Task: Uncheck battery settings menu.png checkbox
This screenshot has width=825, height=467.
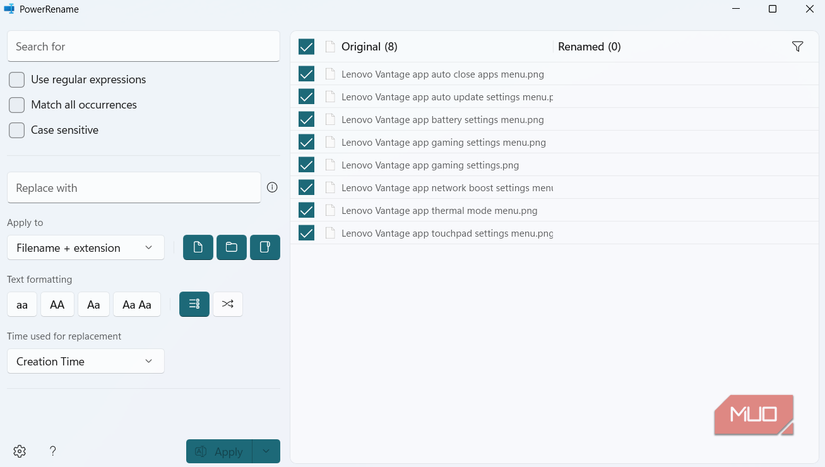Action: (x=306, y=119)
